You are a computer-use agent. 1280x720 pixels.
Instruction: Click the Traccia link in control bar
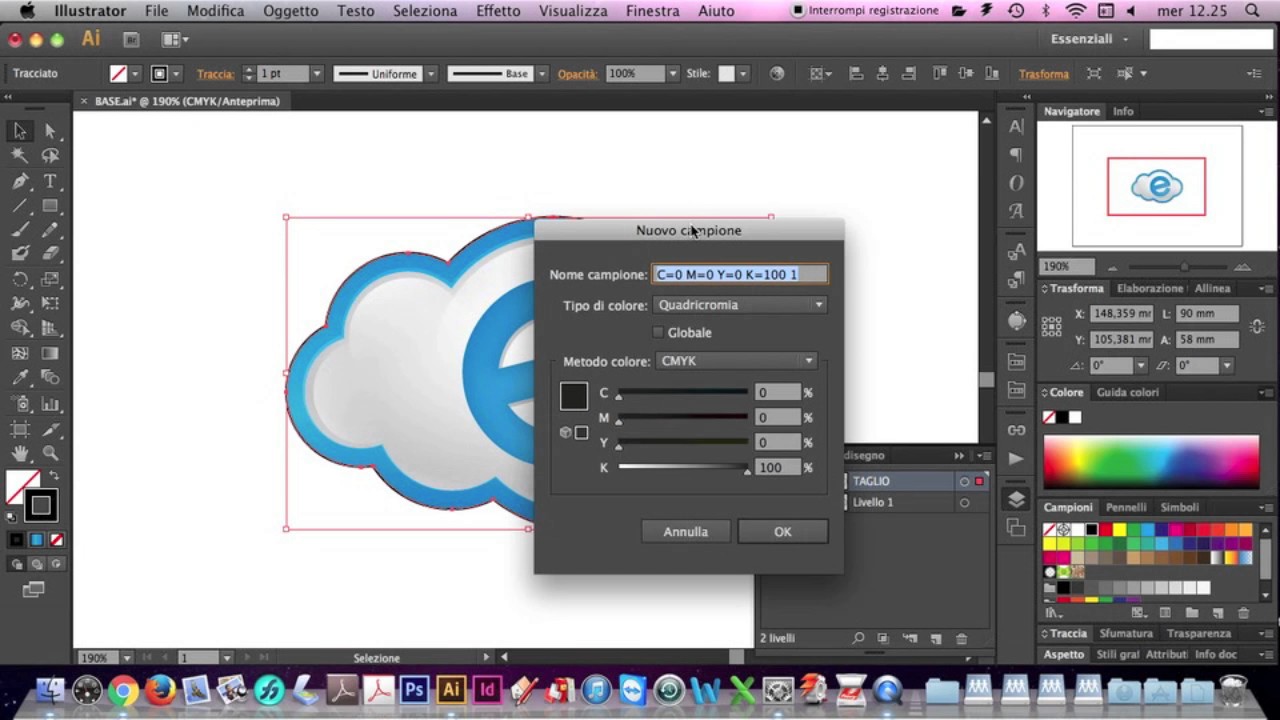coord(215,74)
